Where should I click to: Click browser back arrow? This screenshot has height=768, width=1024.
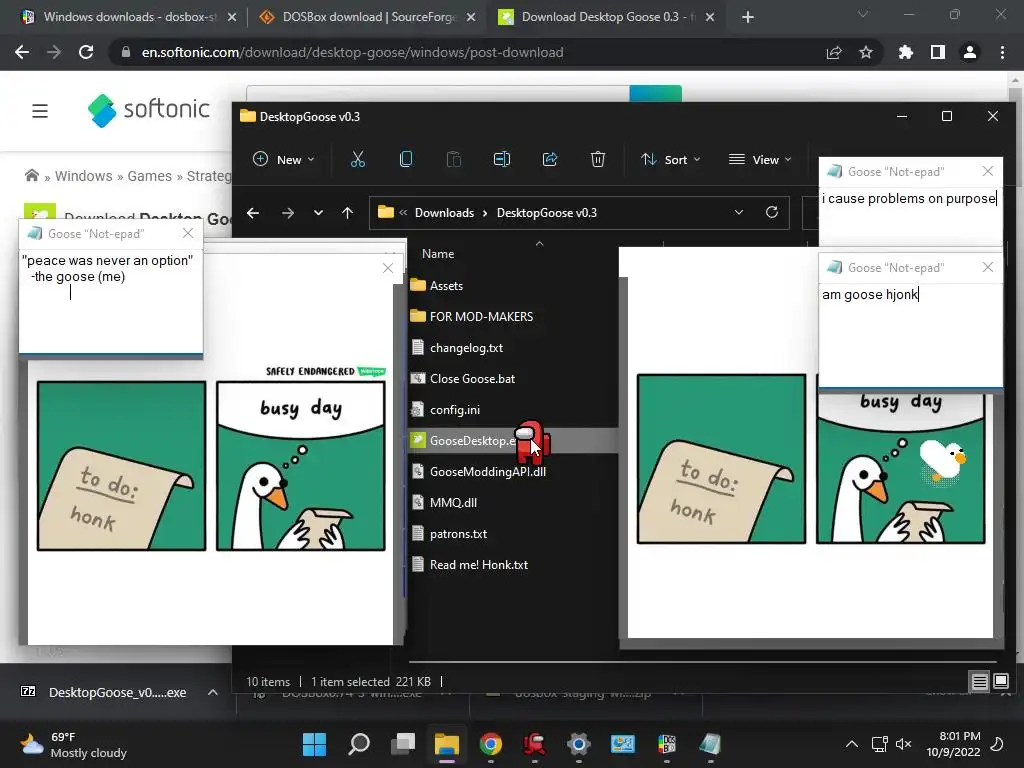[22, 52]
